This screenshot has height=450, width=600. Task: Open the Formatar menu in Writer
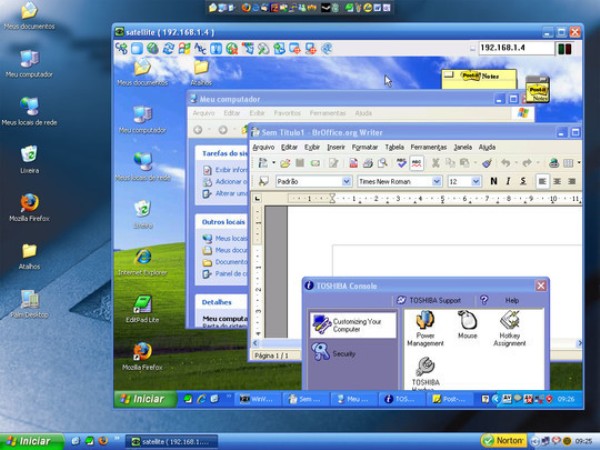coord(365,147)
